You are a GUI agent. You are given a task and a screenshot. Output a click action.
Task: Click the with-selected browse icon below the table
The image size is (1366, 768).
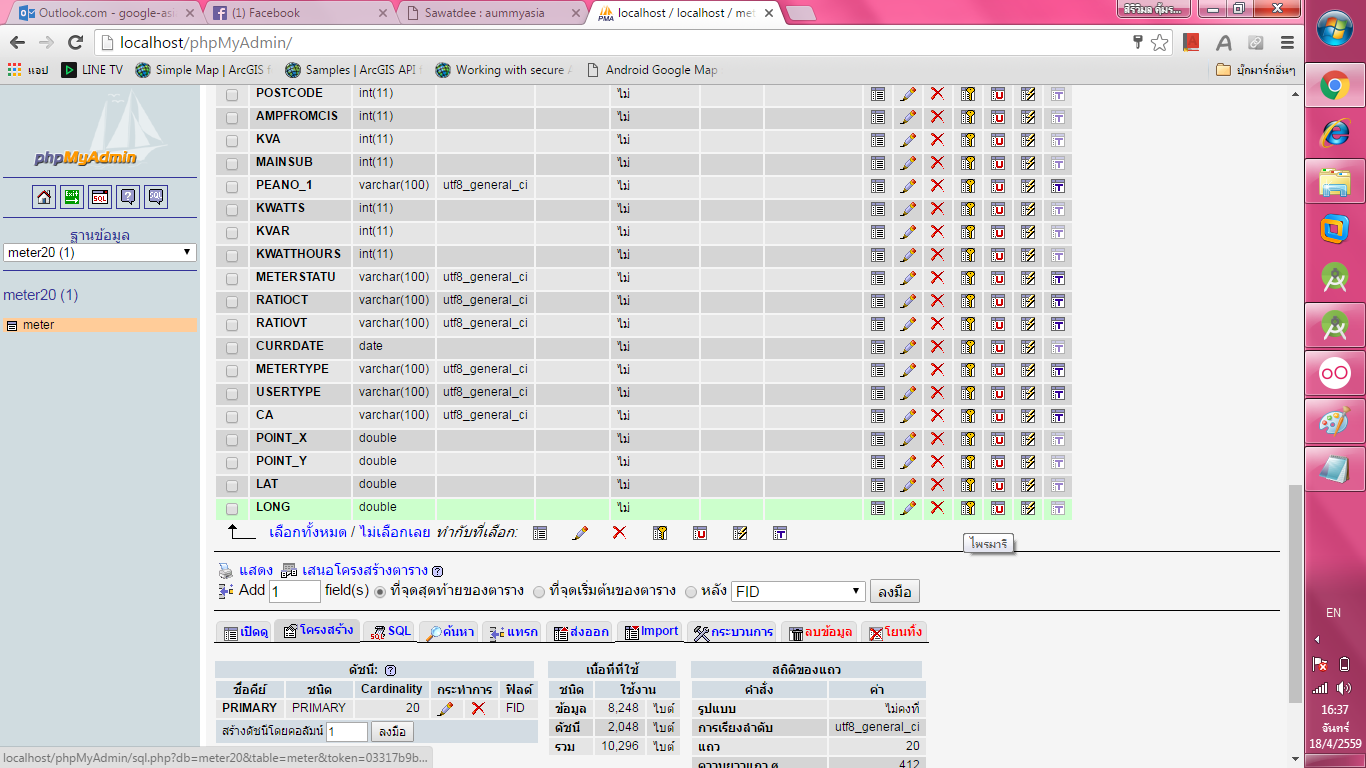[x=540, y=533]
